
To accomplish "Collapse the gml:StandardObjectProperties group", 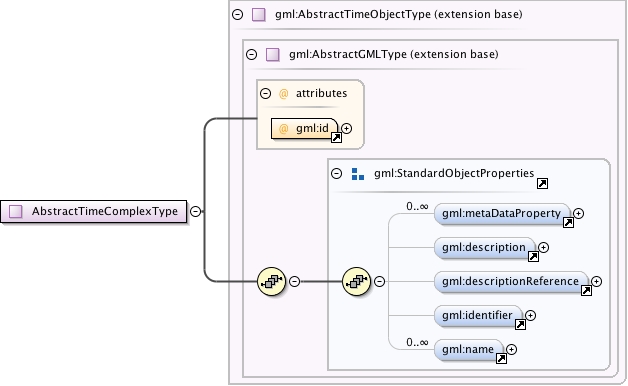I will [336, 173].
